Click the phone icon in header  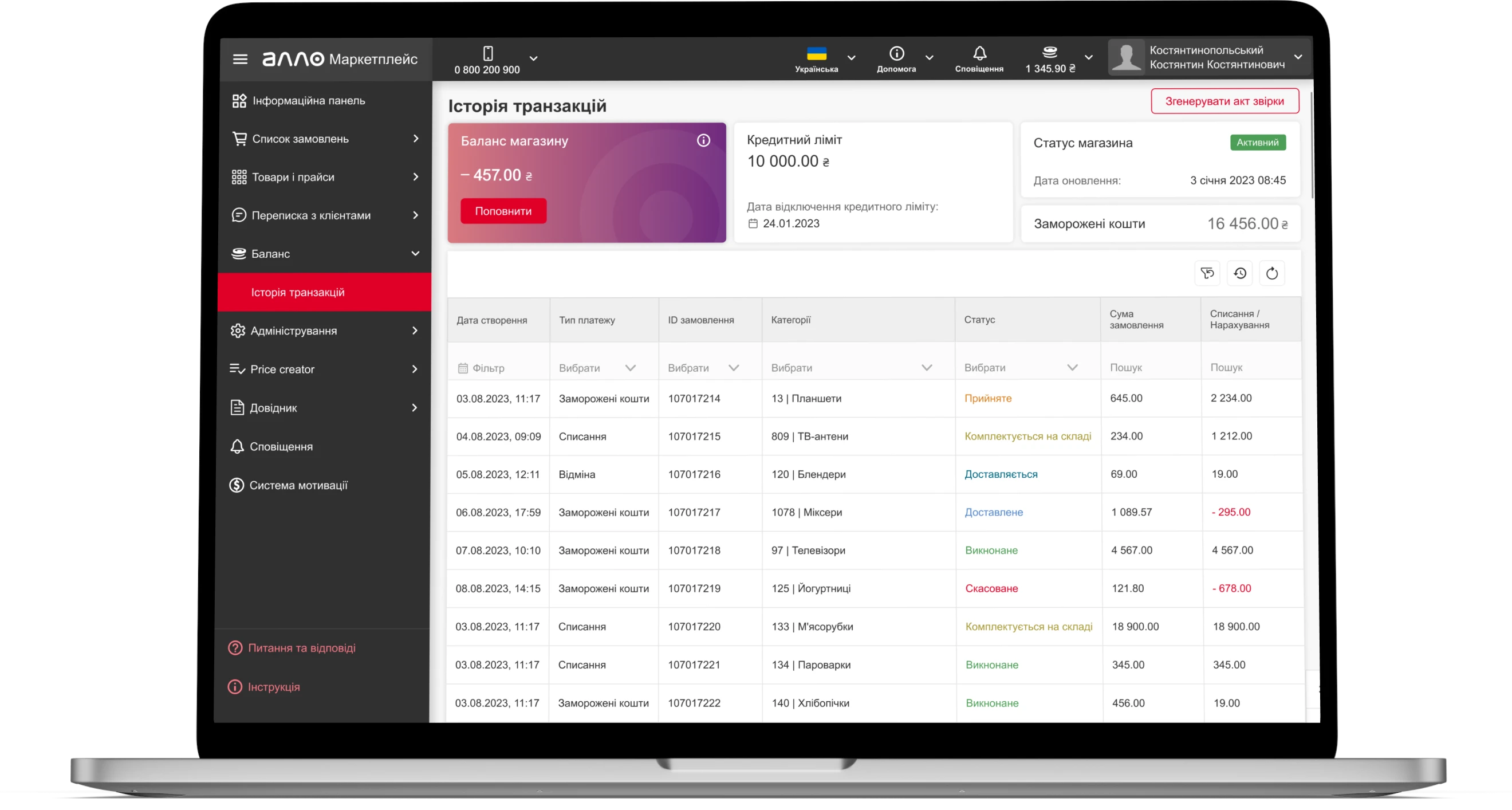click(488, 53)
